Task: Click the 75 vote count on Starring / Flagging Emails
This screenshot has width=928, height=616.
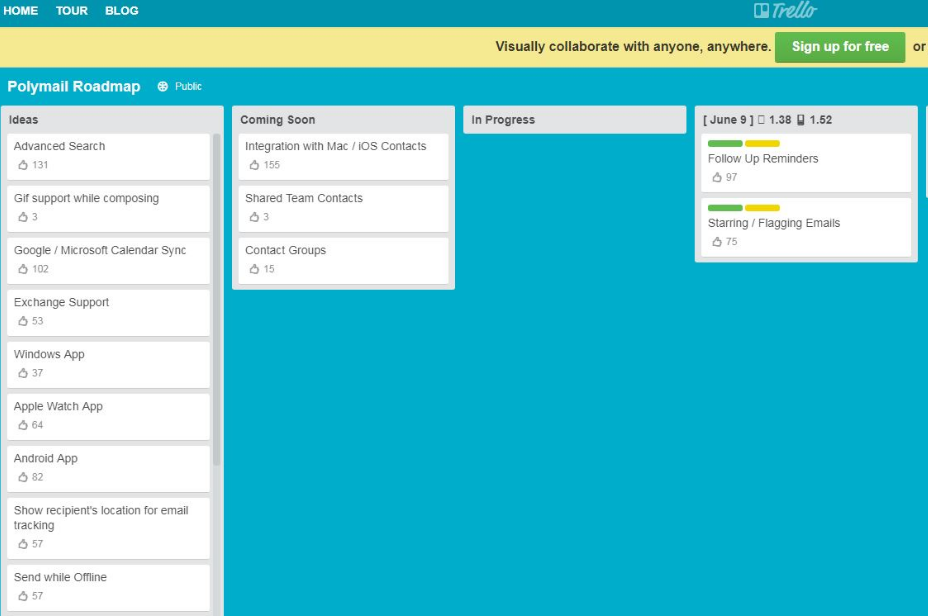Action: point(732,242)
